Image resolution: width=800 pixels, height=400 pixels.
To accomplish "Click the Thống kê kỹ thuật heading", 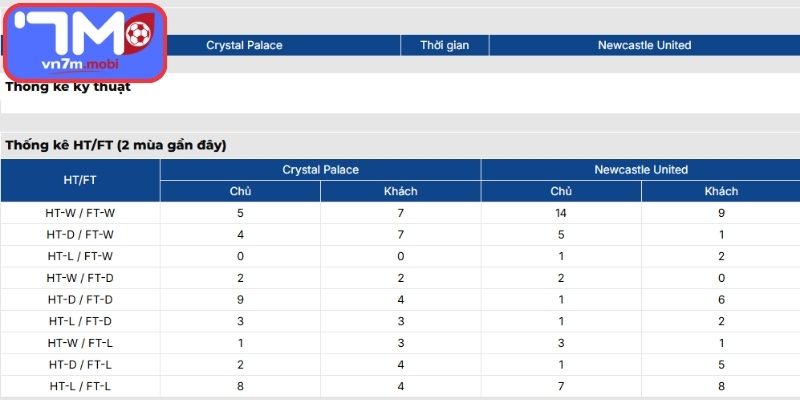I will click(x=68, y=87).
